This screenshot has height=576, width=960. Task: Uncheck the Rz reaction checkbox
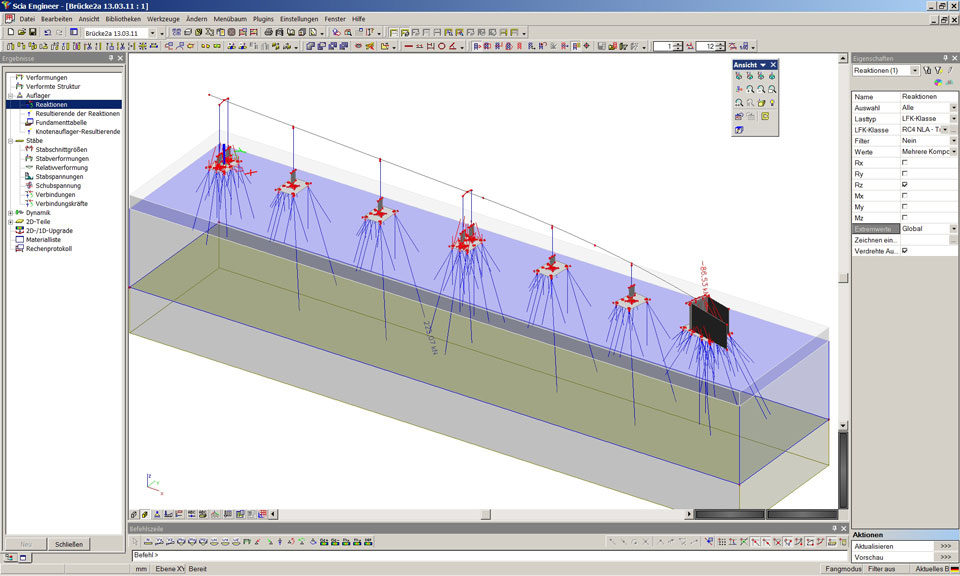(904, 184)
